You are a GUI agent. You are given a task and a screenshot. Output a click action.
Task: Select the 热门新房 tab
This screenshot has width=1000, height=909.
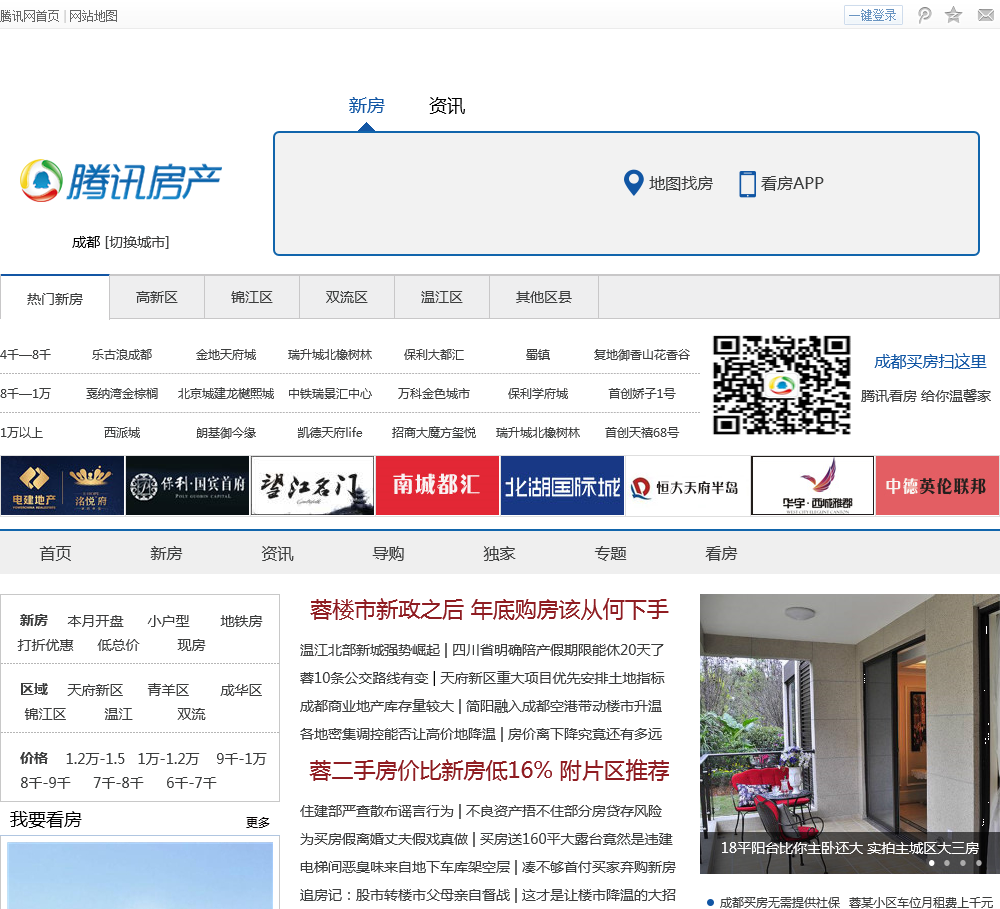point(55,299)
